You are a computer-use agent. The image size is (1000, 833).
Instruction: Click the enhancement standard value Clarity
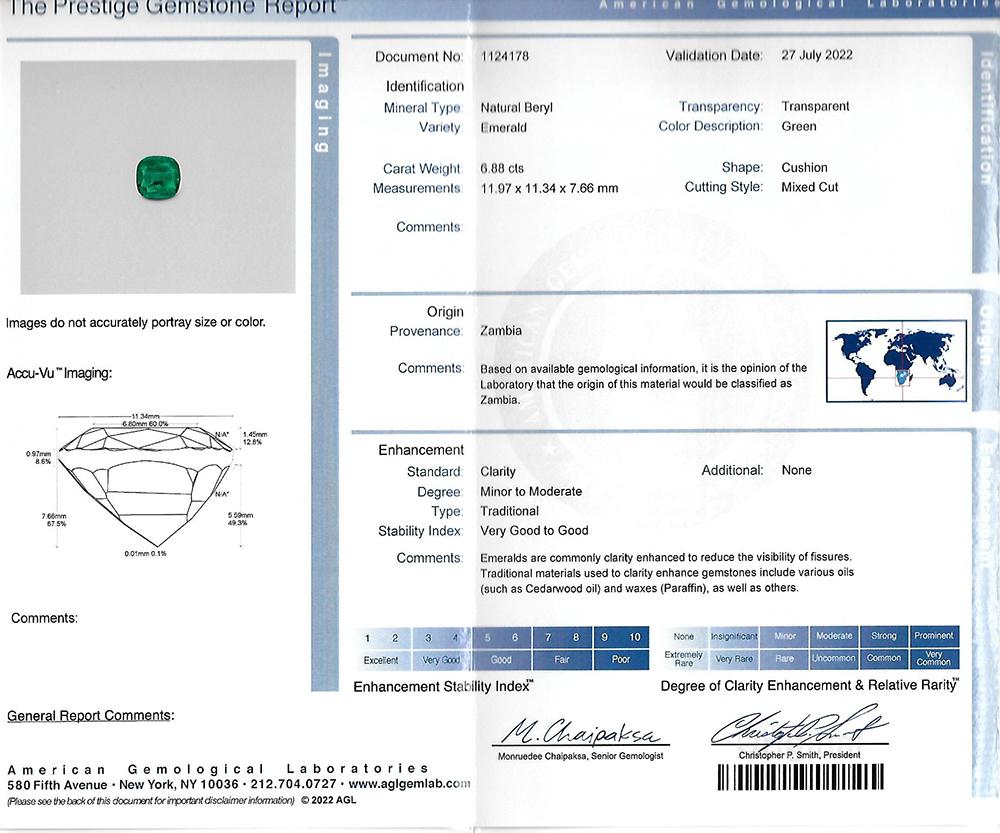(497, 472)
